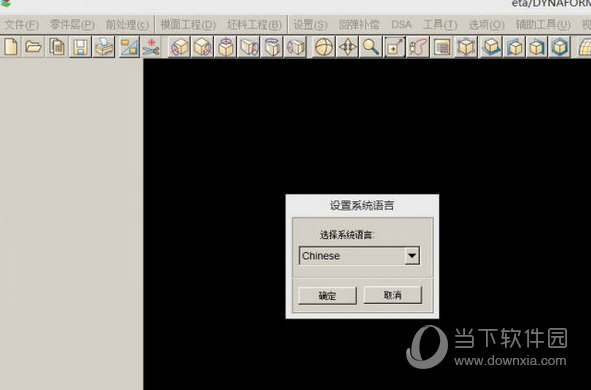Open the 前处理(C) menu
This screenshot has width=591, height=390.
pos(127,25)
